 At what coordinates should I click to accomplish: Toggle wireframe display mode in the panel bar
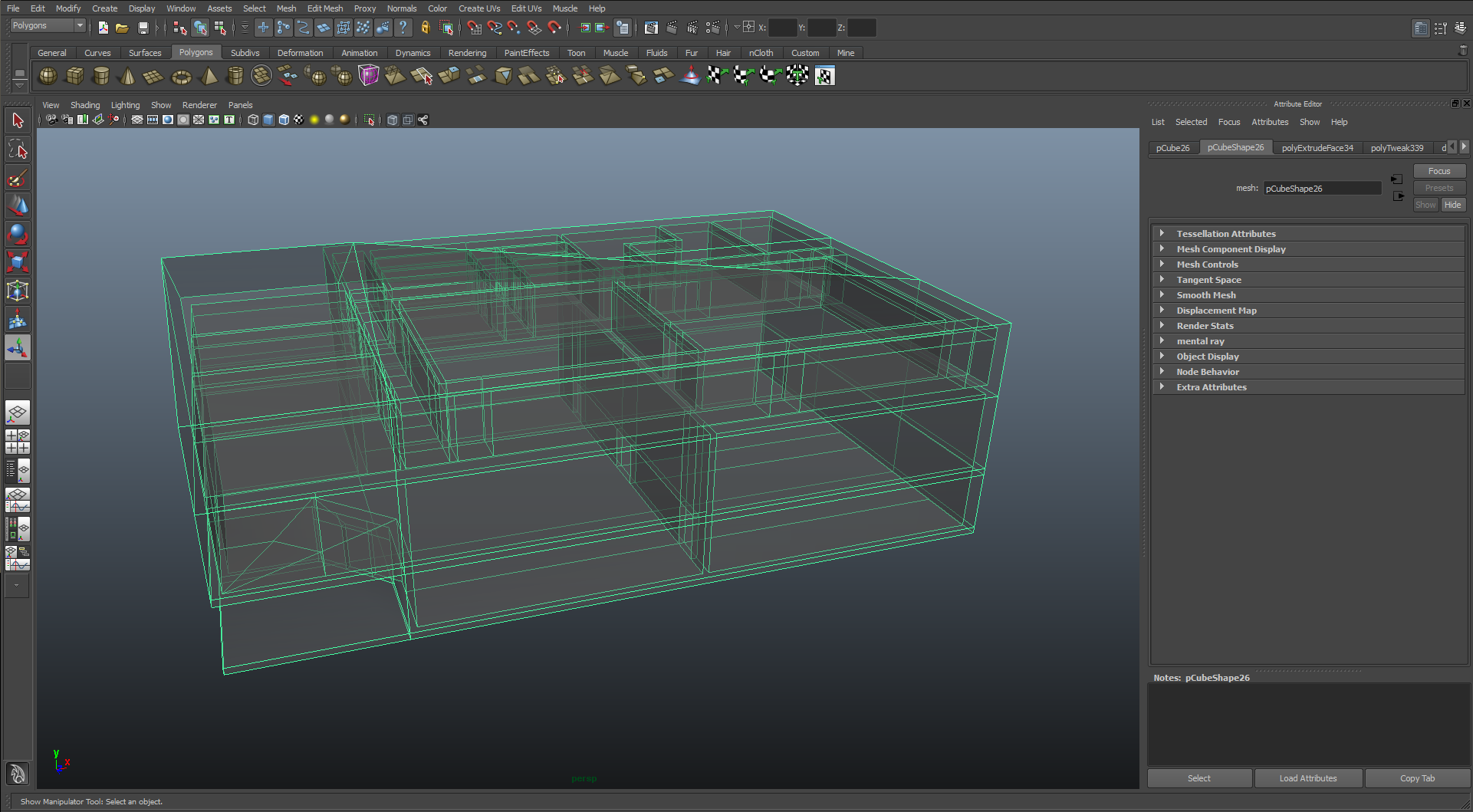[253, 120]
